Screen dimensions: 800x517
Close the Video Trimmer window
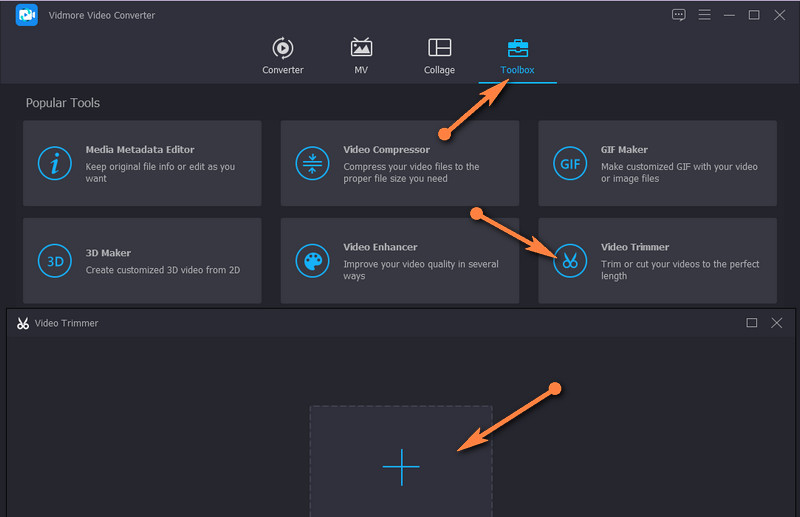(777, 323)
